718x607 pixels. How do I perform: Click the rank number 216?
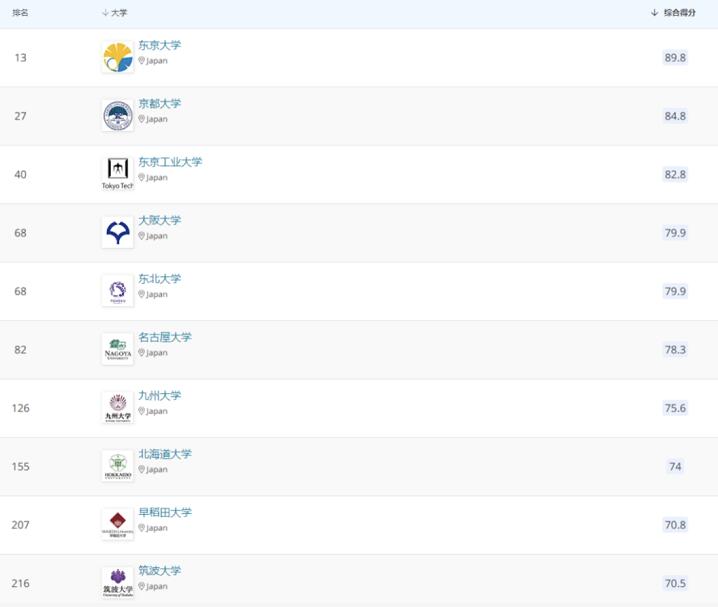pyautogui.click(x=21, y=583)
